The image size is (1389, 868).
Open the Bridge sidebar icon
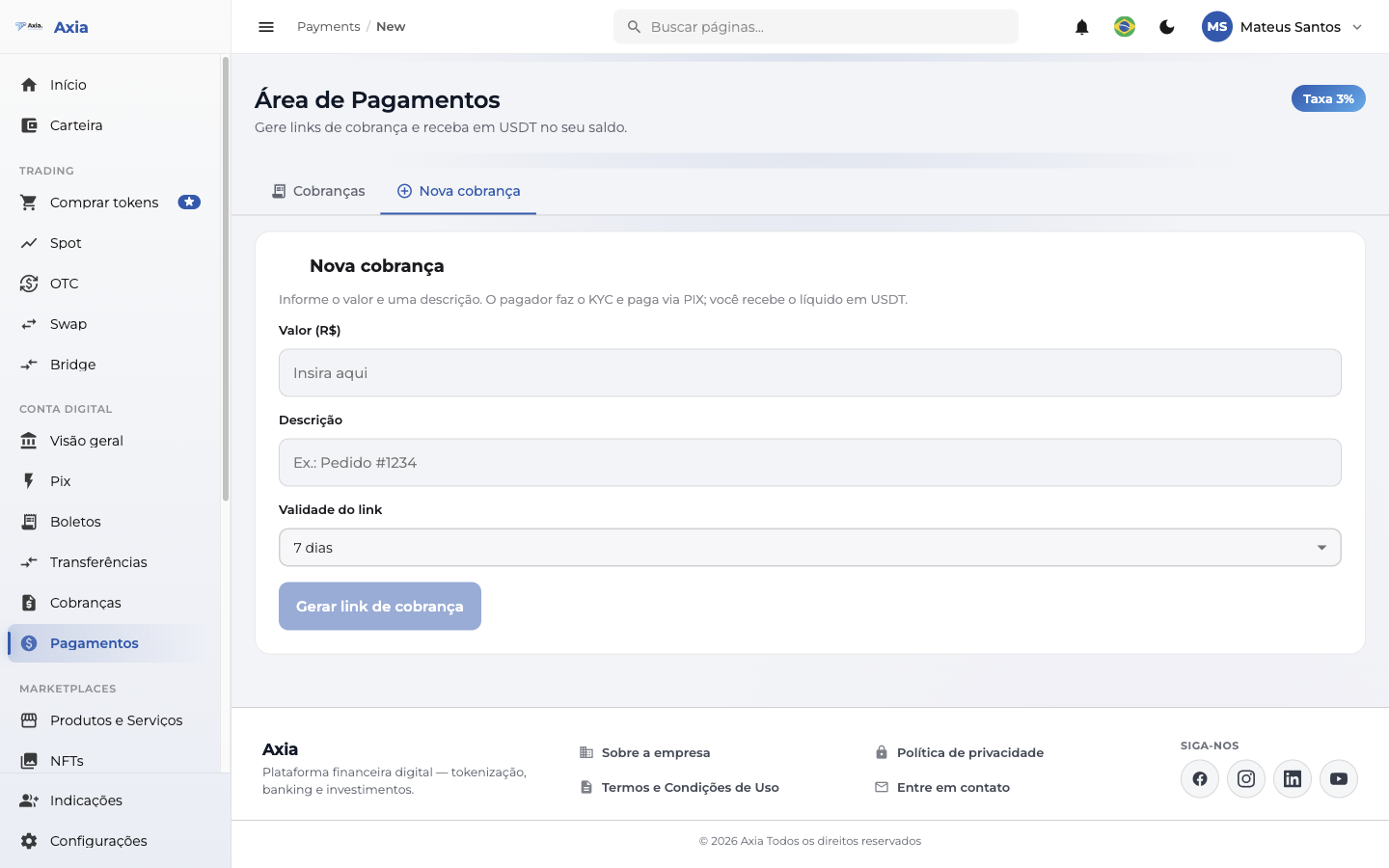(x=29, y=365)
